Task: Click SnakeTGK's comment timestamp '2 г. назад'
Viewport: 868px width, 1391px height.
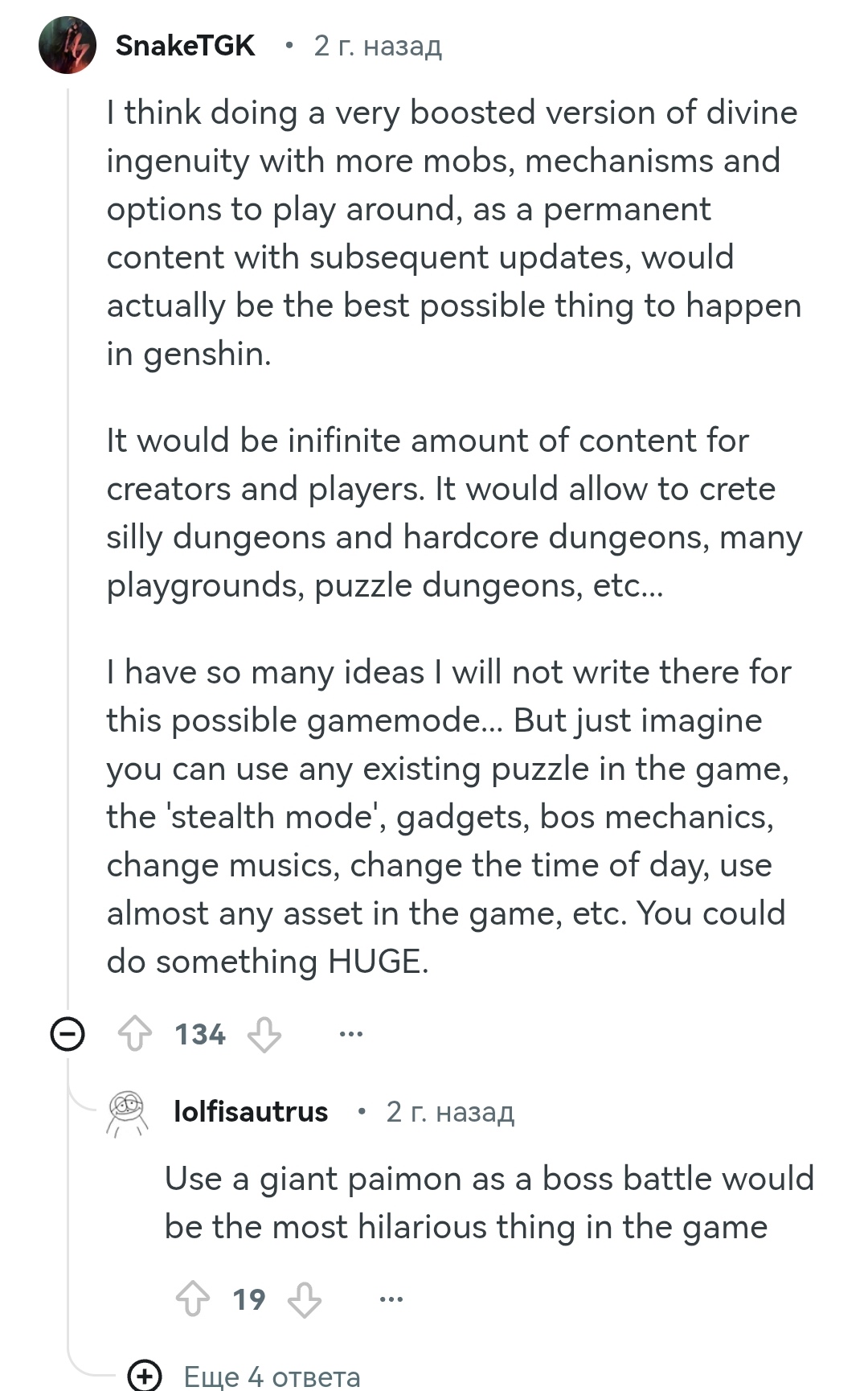Action: 378,46
